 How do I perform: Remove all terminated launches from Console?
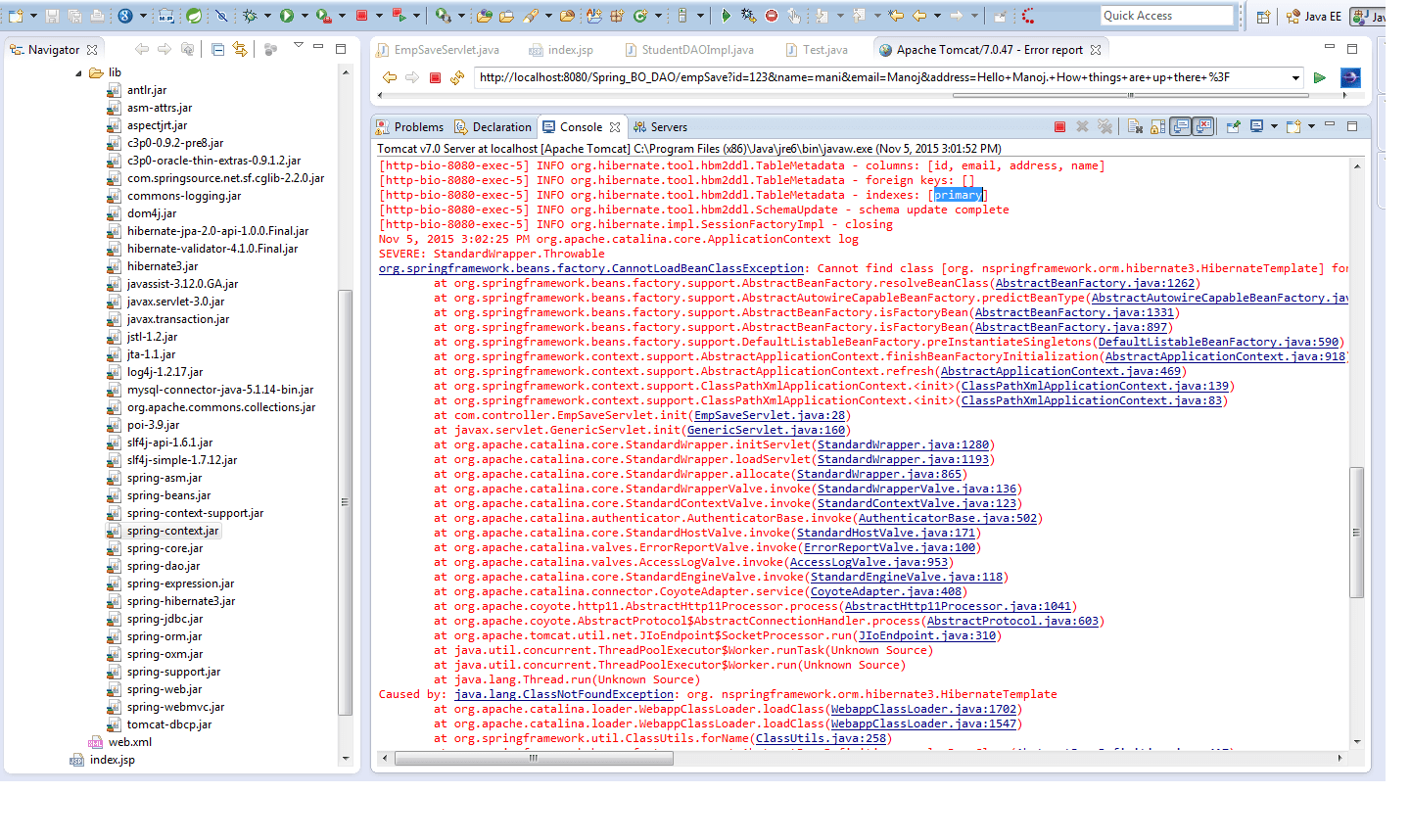[x=1104, y=127]
